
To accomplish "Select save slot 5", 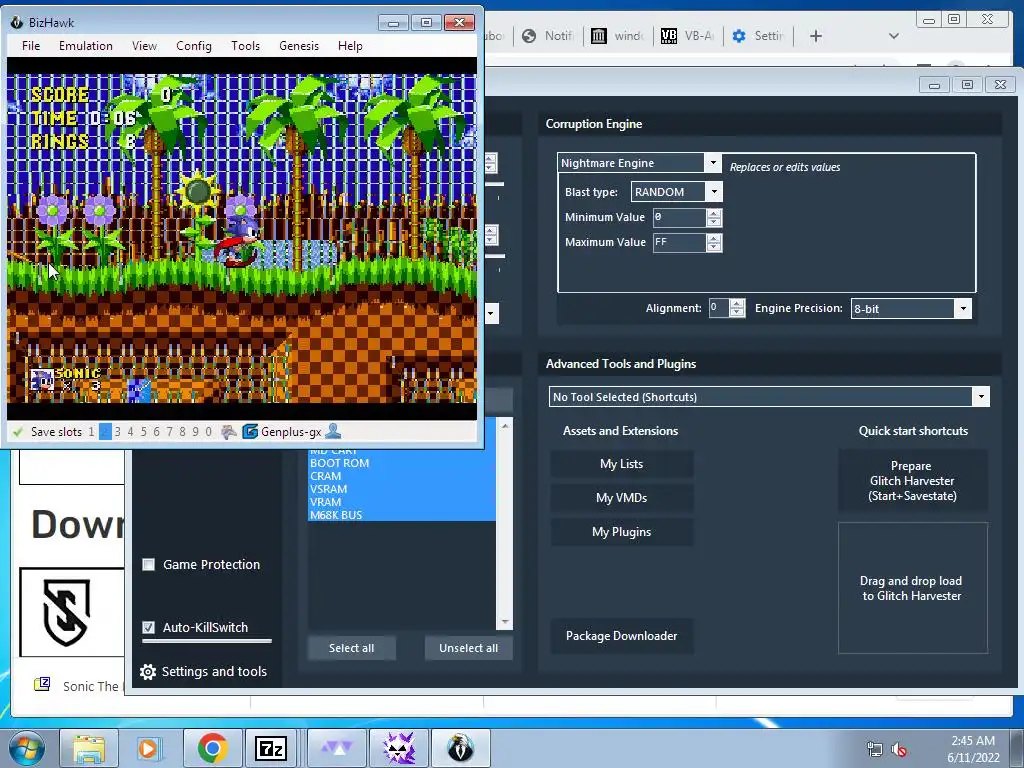I will 144,432.
